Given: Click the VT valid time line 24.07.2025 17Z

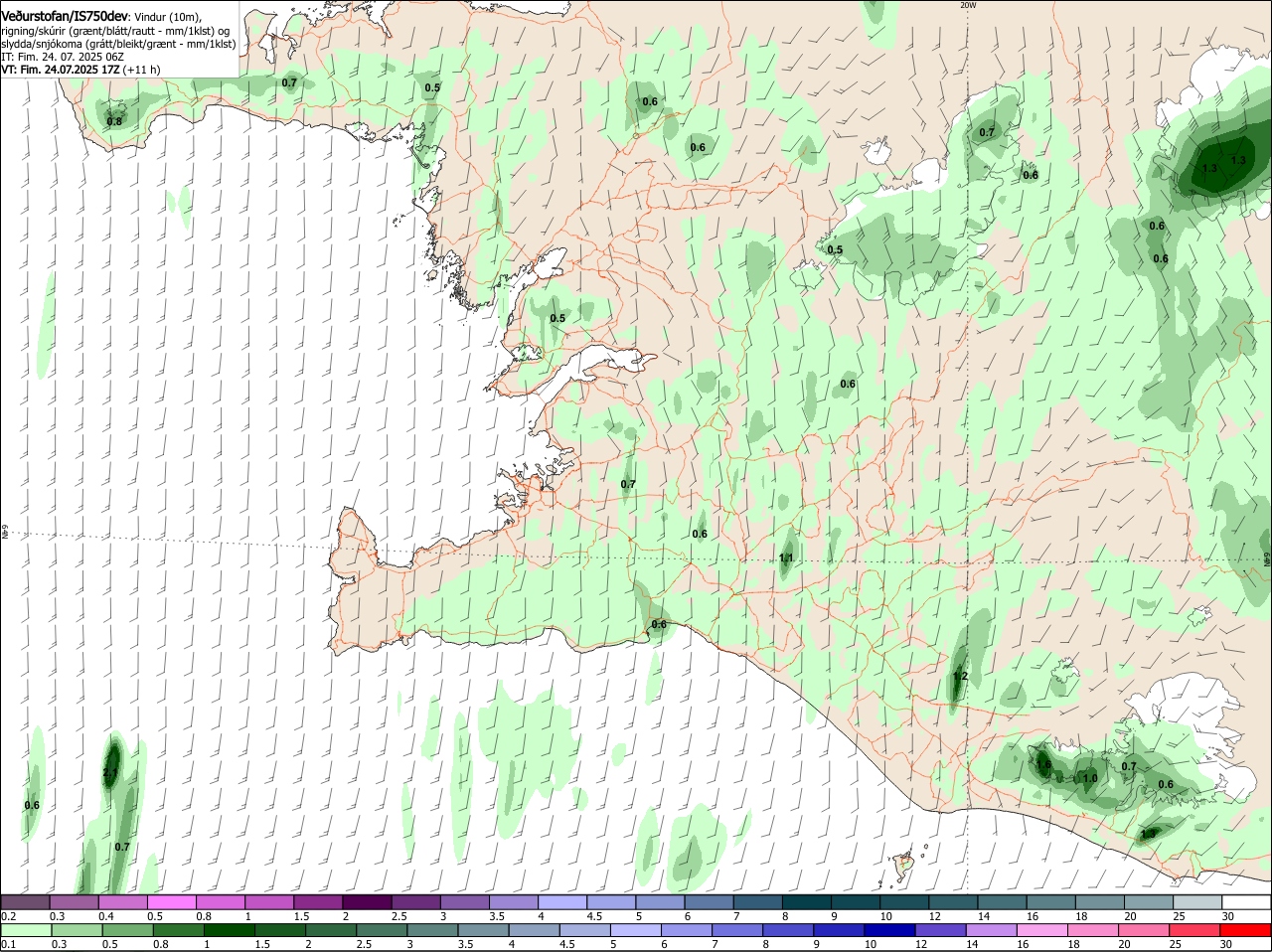Looking at the screenshot, I should tap(80, 70).
